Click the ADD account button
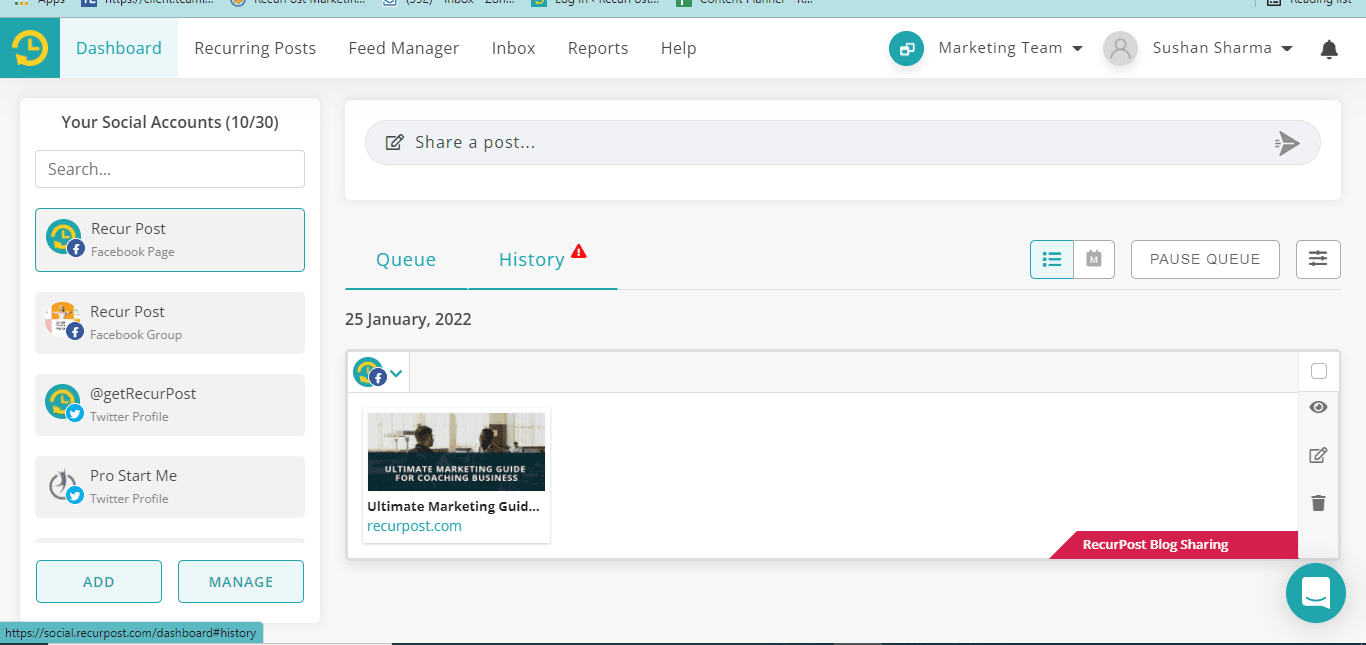Viewport: 1366px width, 645px height. 99,582
